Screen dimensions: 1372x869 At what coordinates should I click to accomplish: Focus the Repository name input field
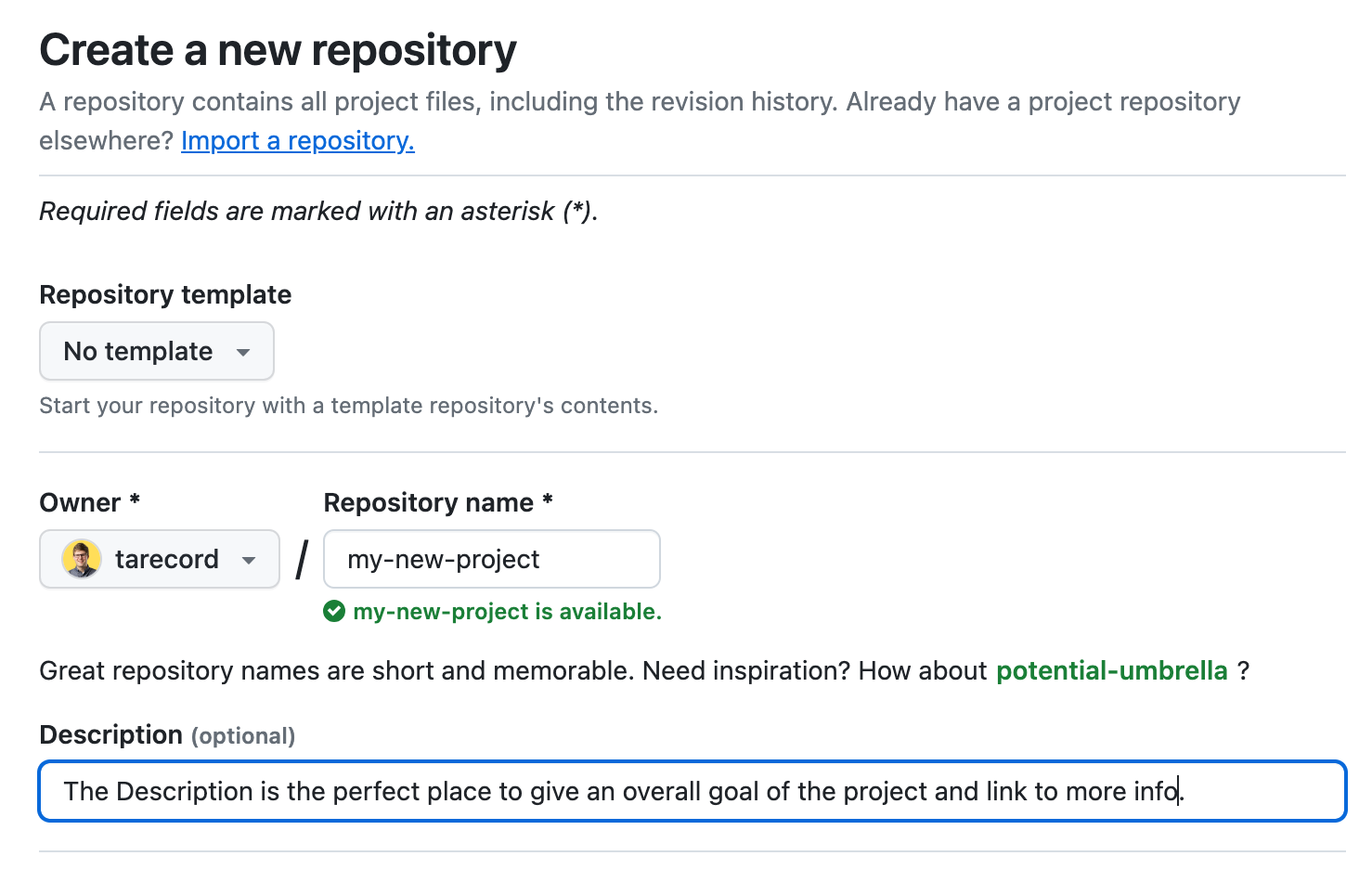pyautogui.click(x=491, y=559)
